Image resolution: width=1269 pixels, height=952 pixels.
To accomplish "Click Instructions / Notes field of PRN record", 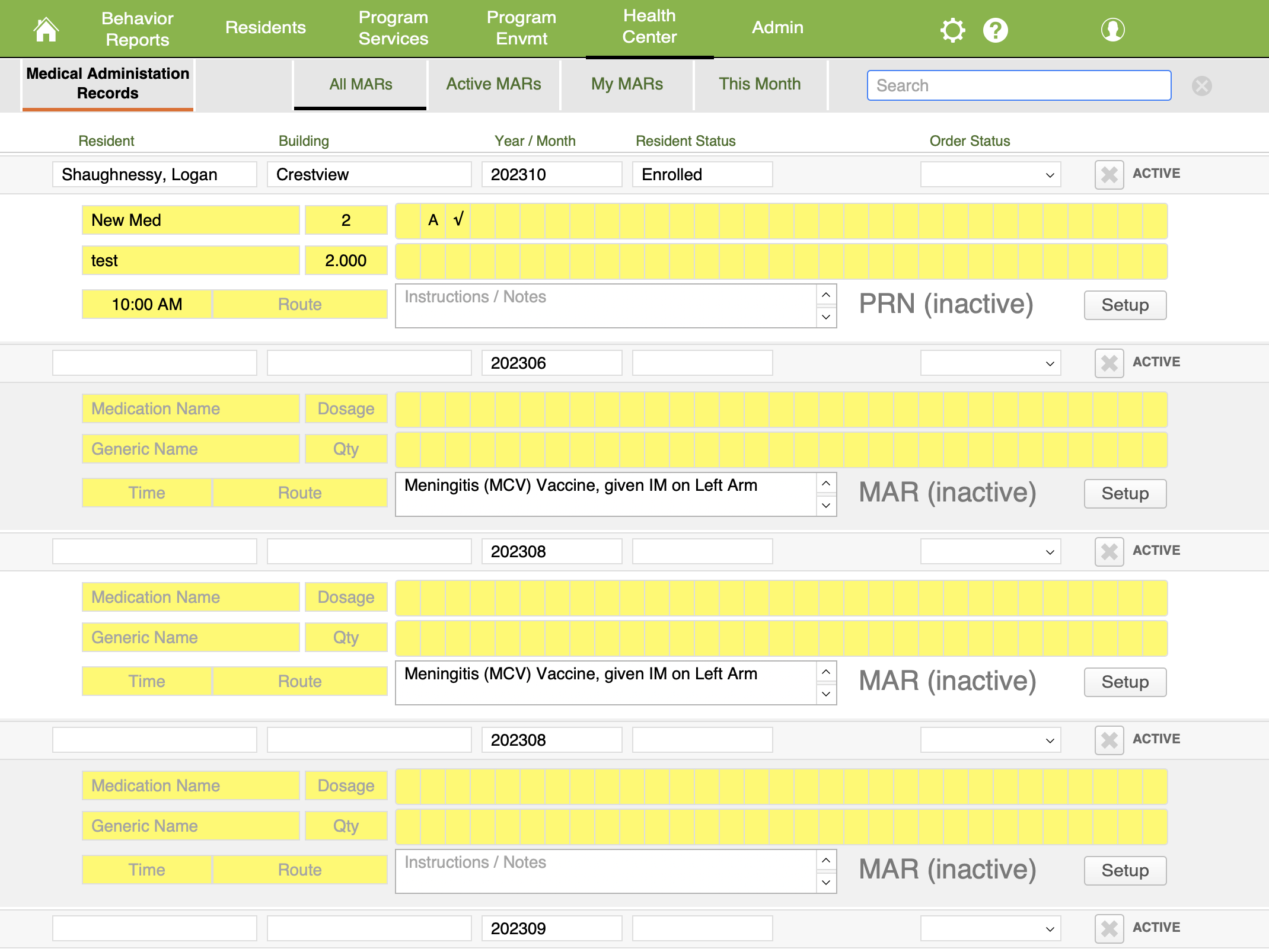I will pos(606,306).
